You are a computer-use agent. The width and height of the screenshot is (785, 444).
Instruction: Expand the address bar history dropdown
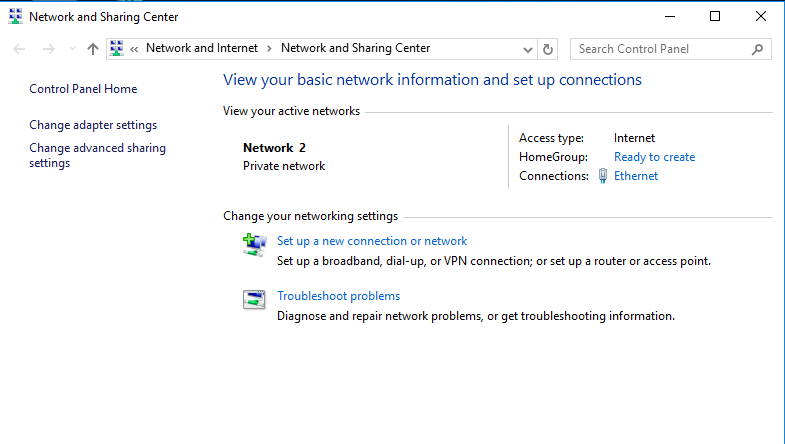click(x=527, y=49)
